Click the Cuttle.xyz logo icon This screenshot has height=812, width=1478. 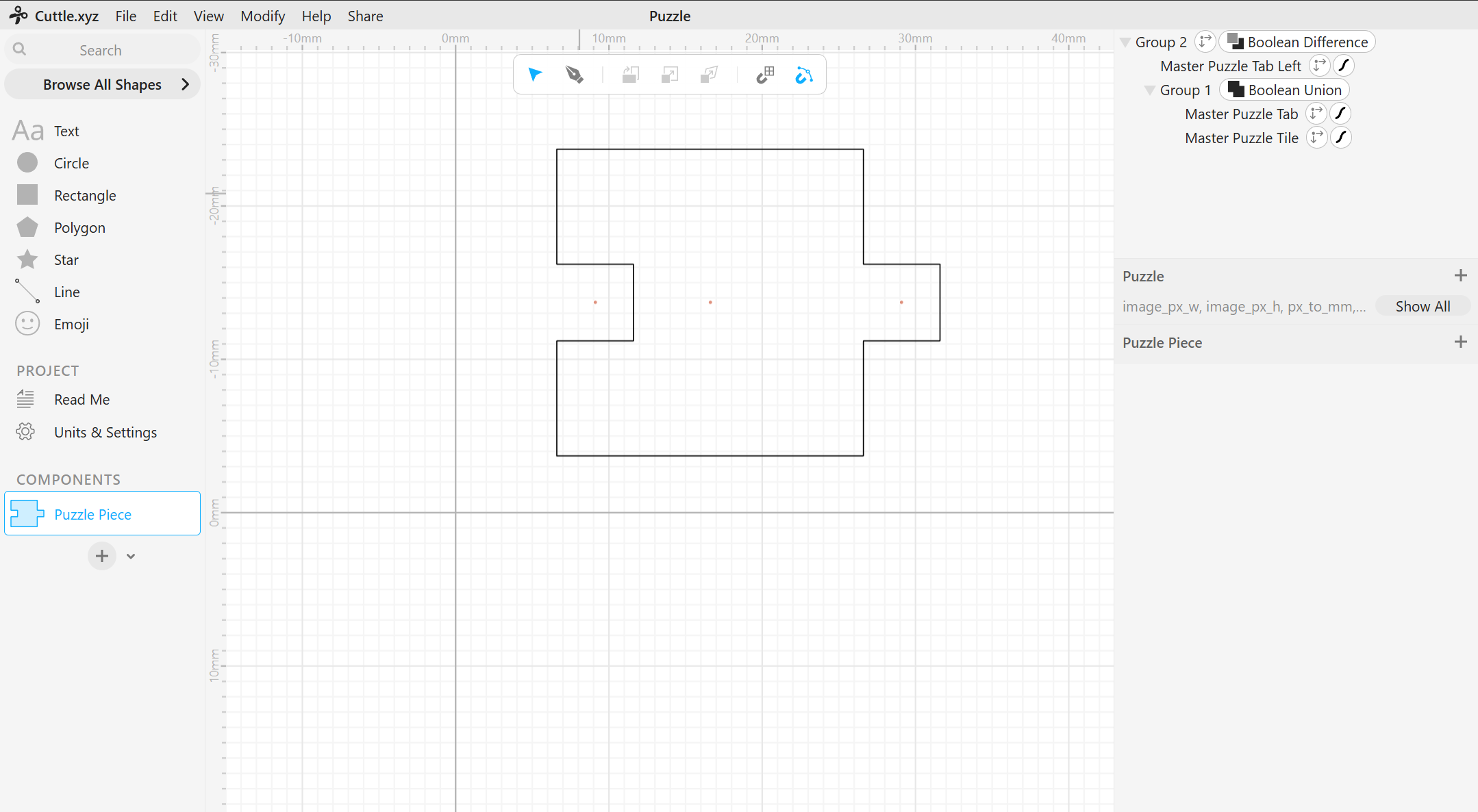point(18,15)
